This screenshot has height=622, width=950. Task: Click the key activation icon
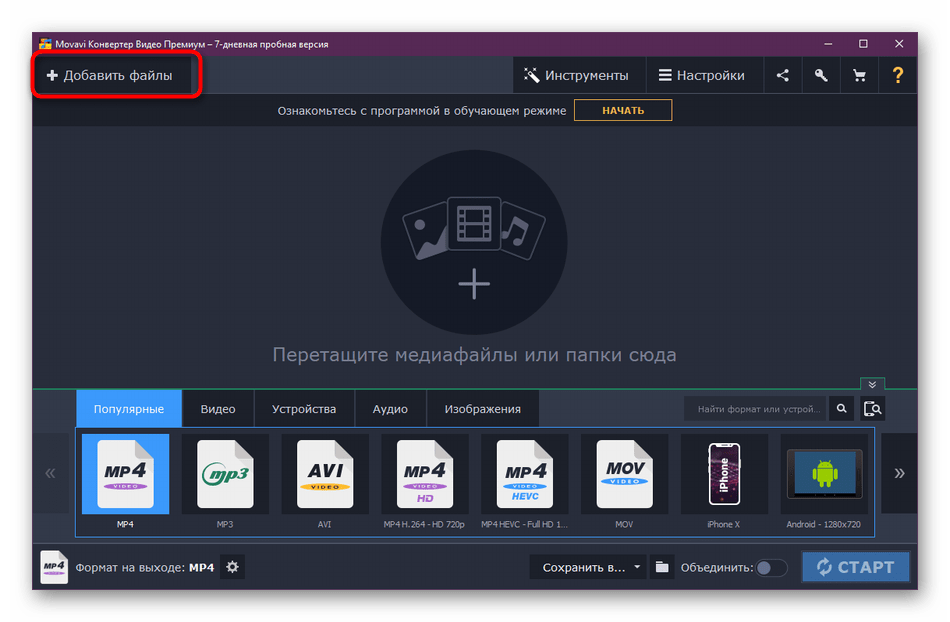point(821,75)
